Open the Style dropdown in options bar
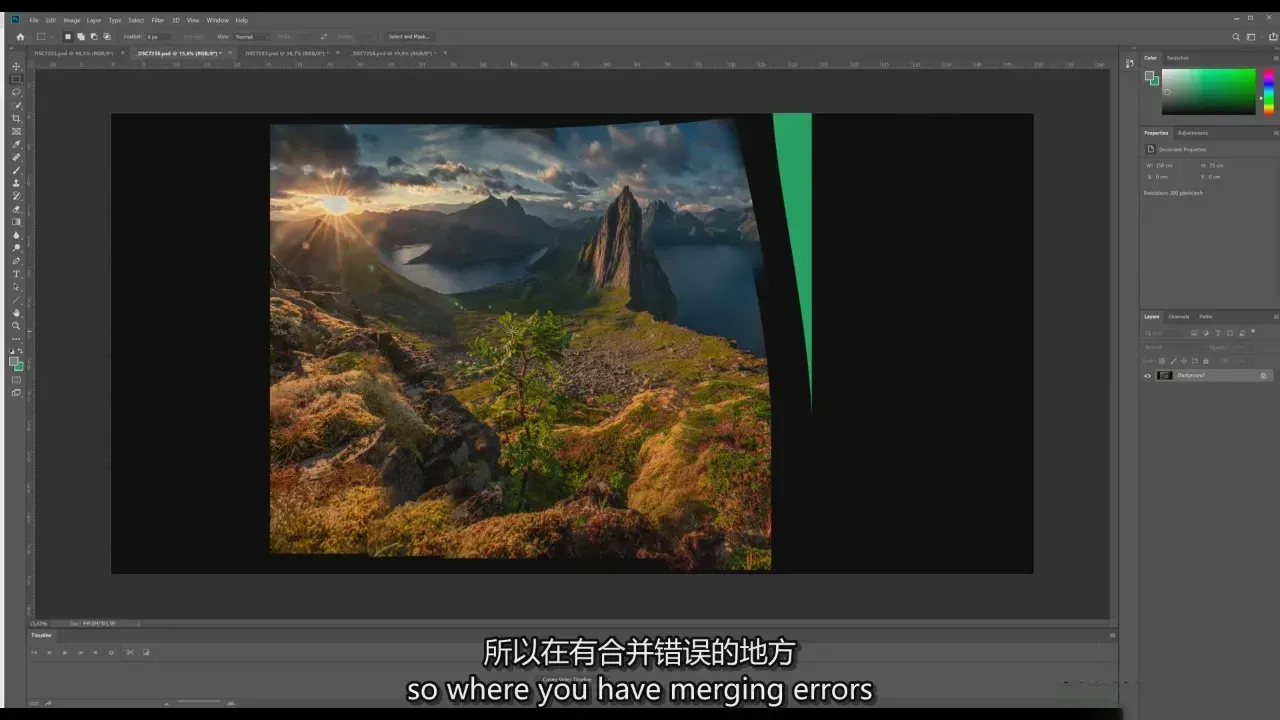This screenshot has width=1280, height=720. (250, 37)
